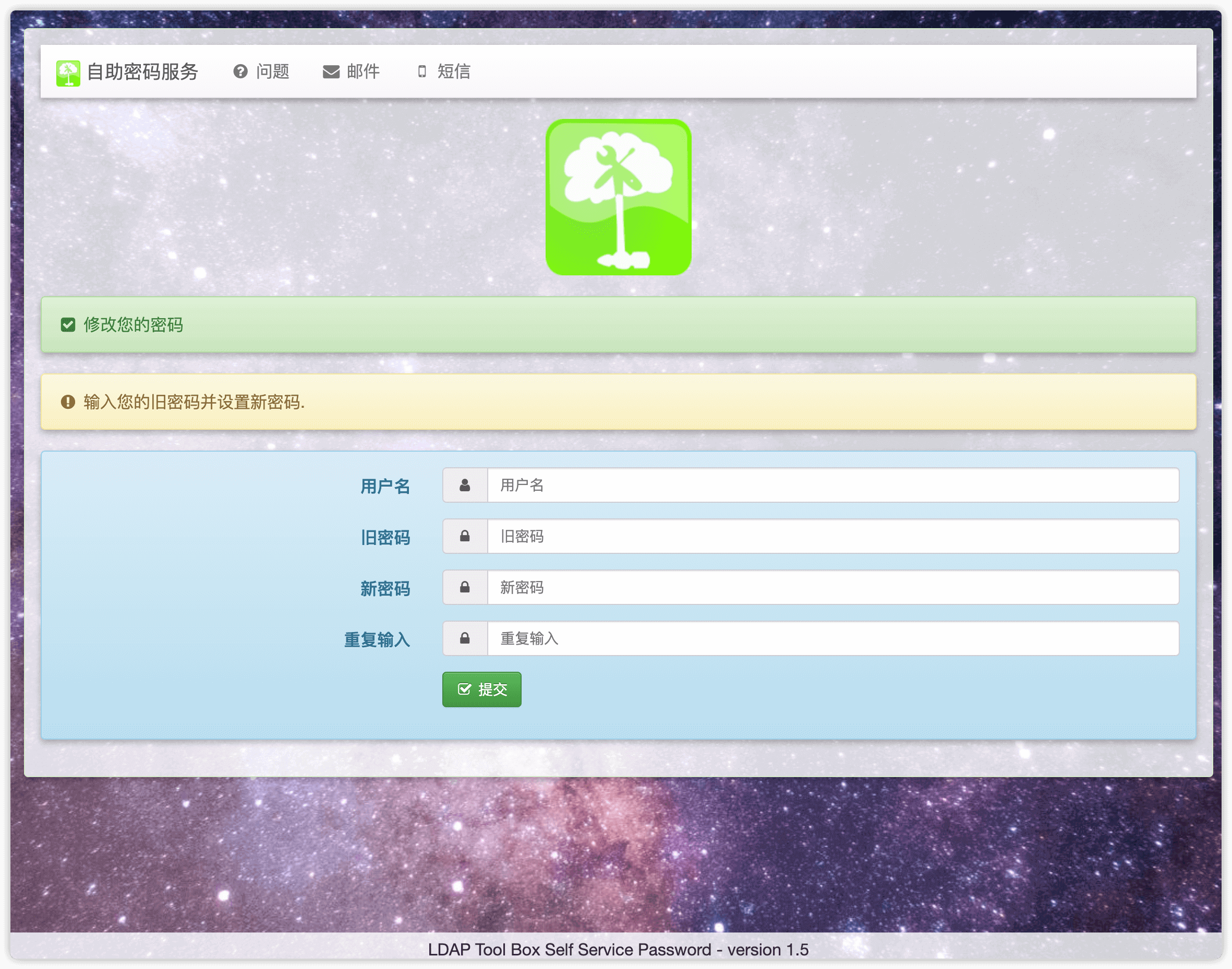Open the 自助密码服务 home link
The width and height of the screenshot is (1232, 969).
click(127, 72)
